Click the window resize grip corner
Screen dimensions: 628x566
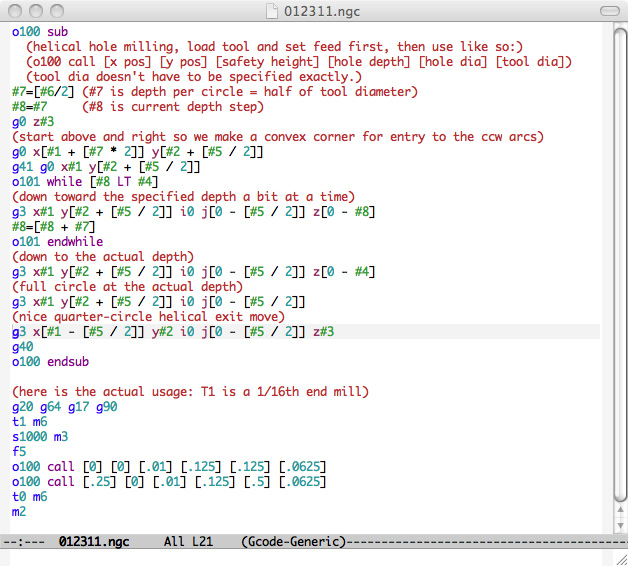click(620, 559)
